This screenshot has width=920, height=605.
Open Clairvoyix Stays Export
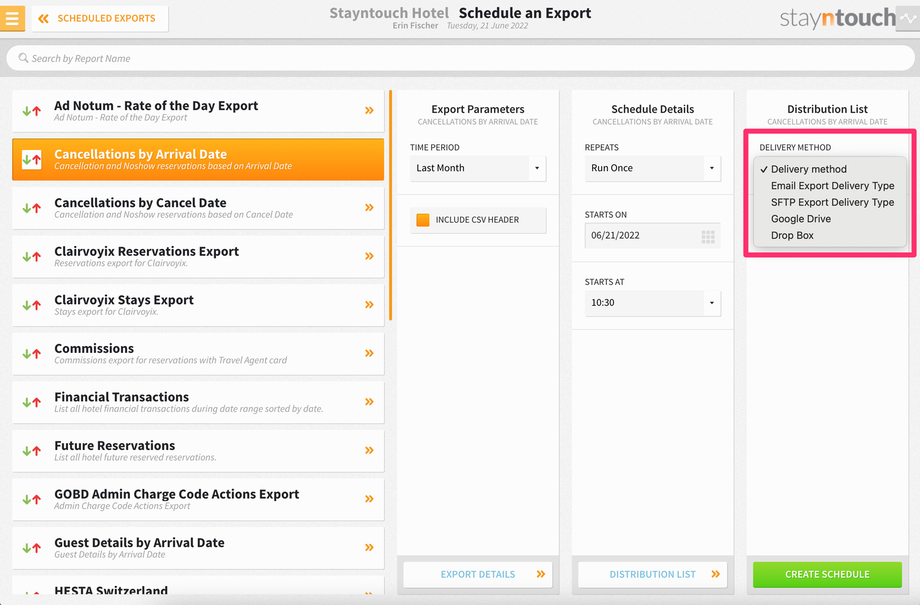[x=198, y=305]
